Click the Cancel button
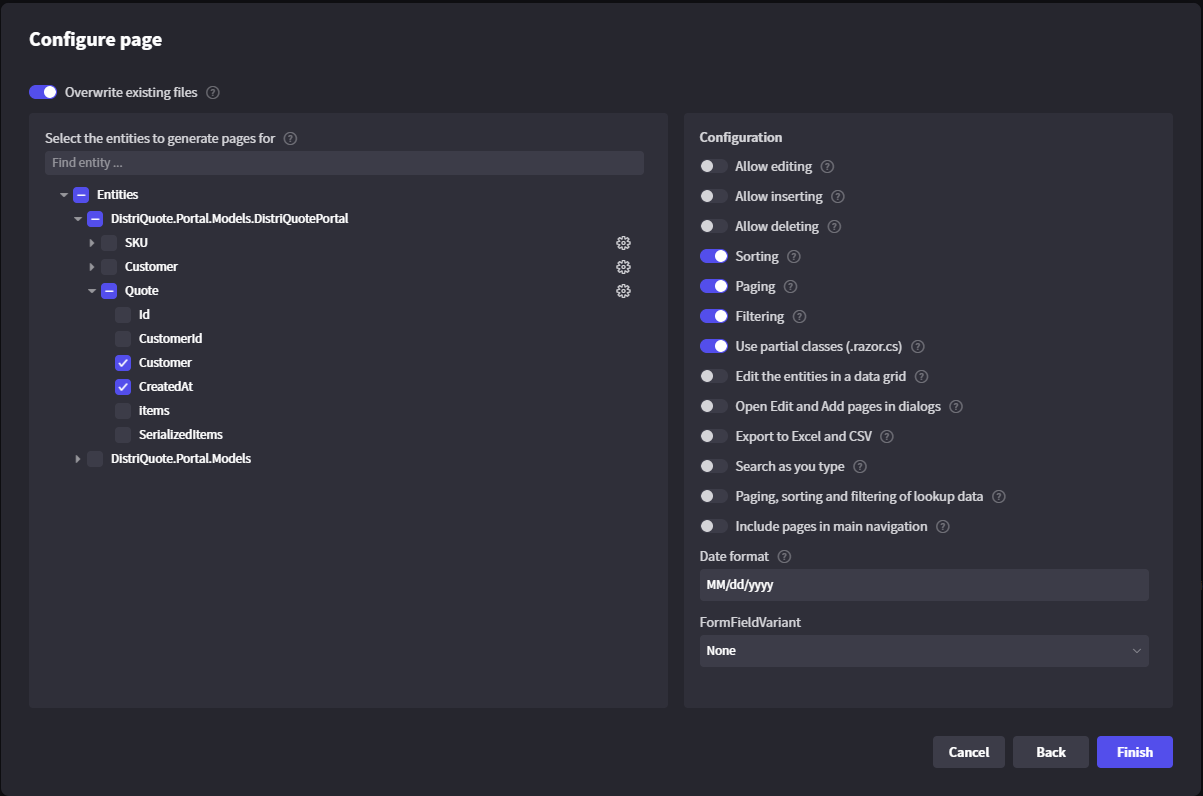Screen dimensions: 1203x796 pyautogui.click(x=969, y=752)
